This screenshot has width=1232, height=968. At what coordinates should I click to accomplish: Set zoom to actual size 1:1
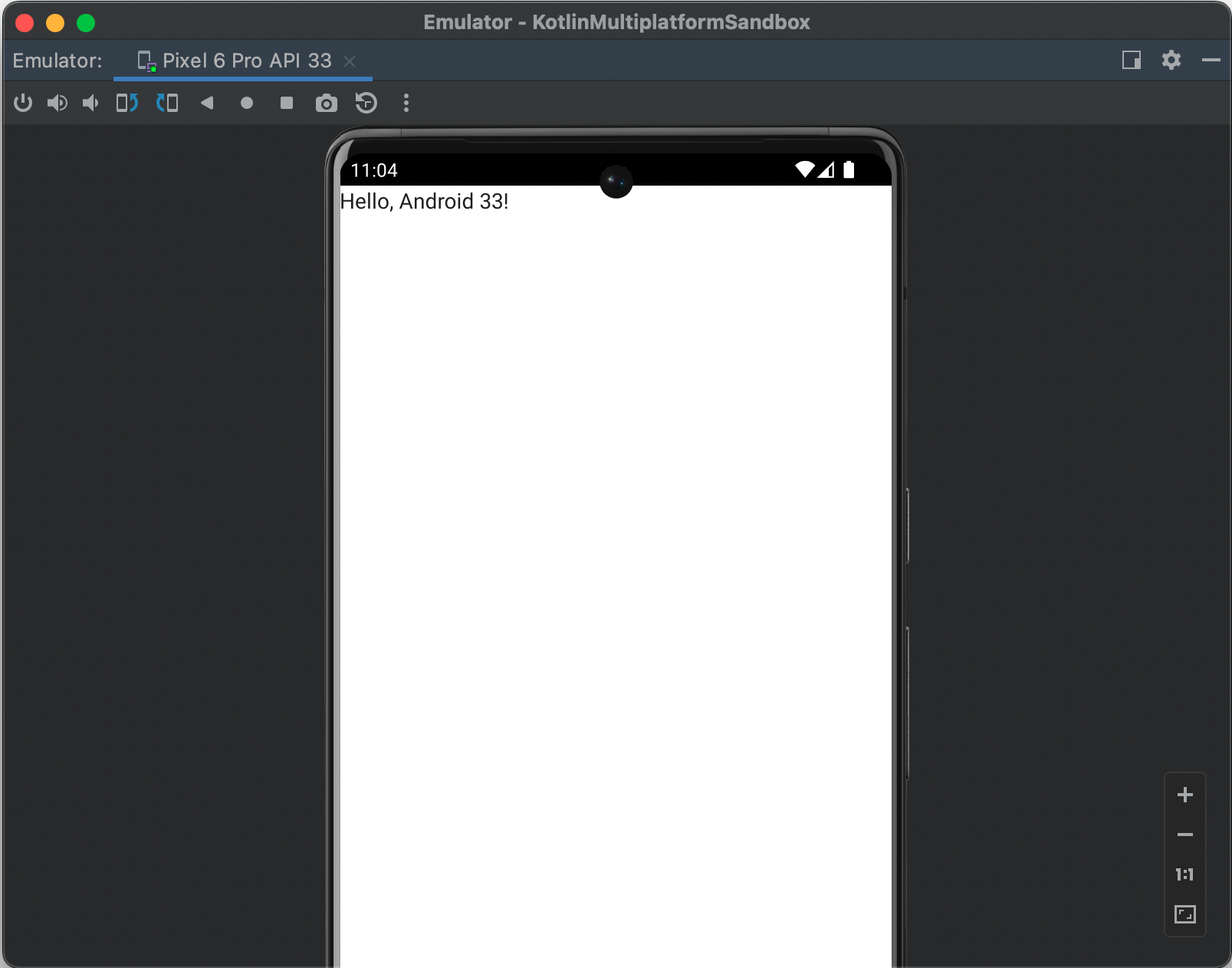pyautogui.click(x=1184, y=874)
